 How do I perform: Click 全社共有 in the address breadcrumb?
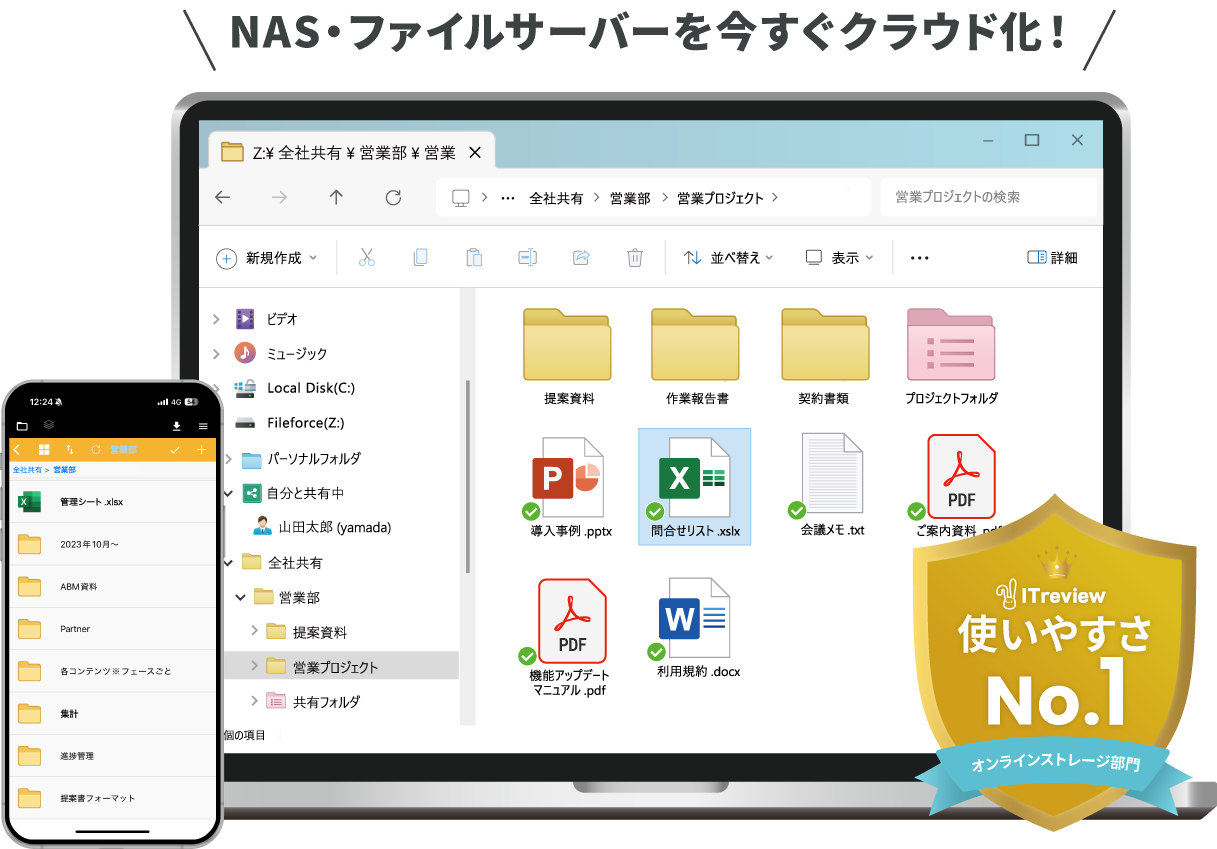click(556, 198)
